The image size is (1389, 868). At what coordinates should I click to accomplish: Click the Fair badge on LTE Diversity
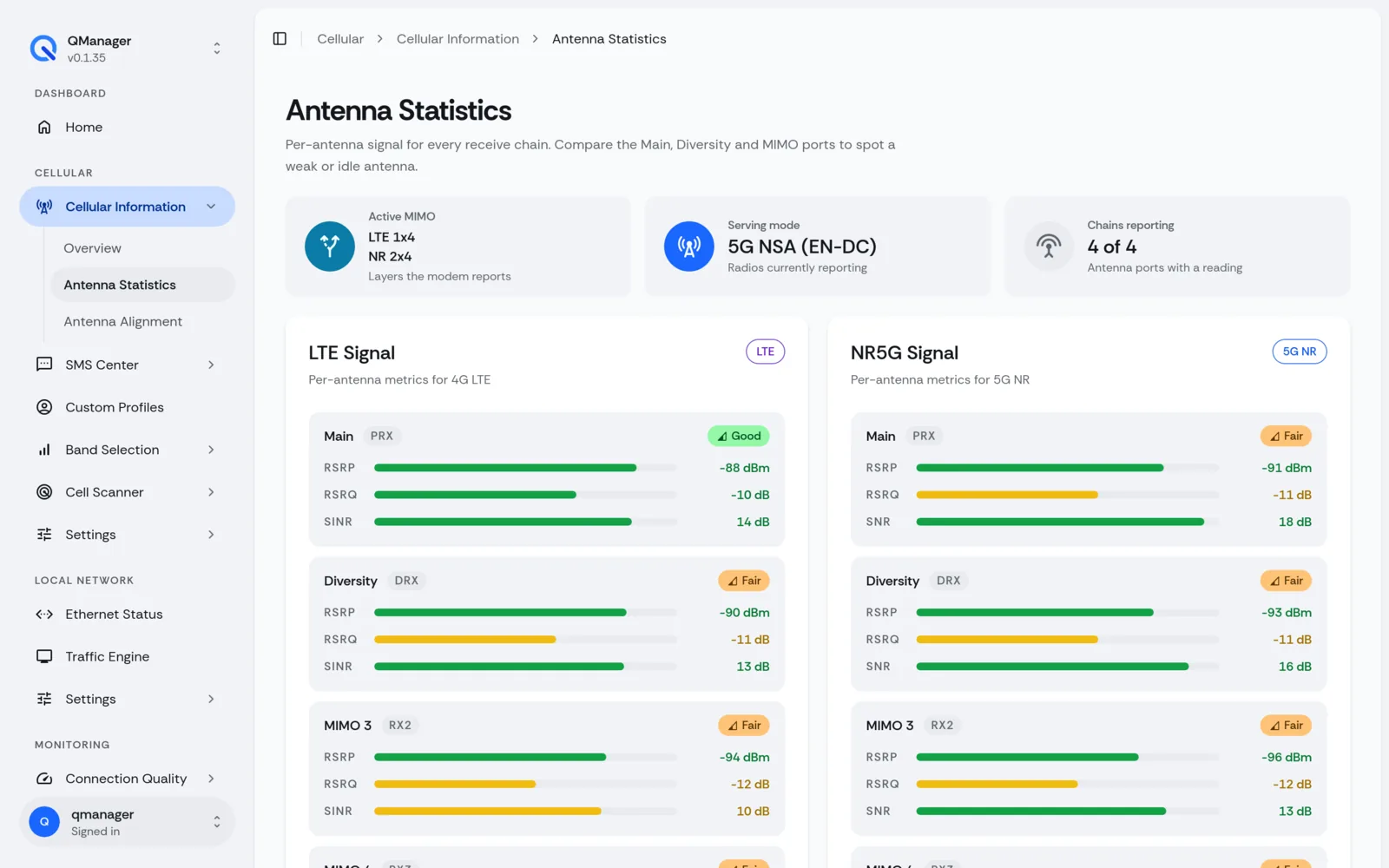click(x=744, y=581)
